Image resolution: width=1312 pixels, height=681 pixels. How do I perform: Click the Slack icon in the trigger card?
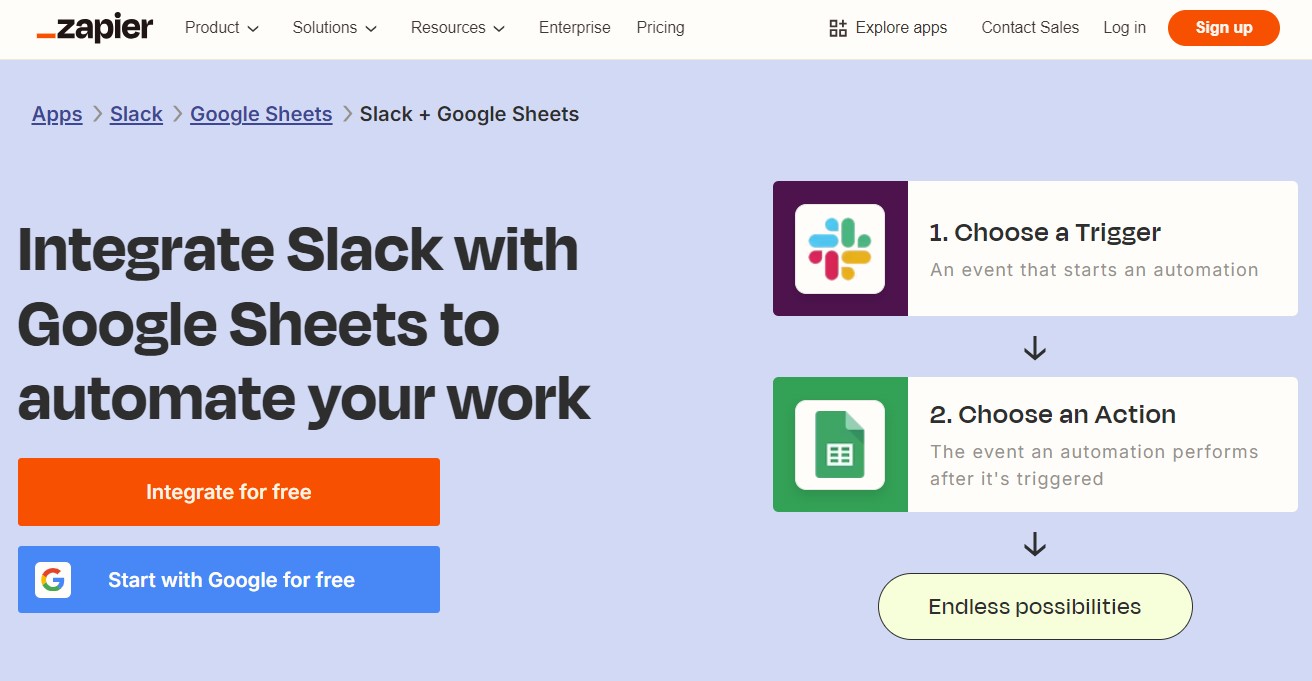tap(840, 248)
